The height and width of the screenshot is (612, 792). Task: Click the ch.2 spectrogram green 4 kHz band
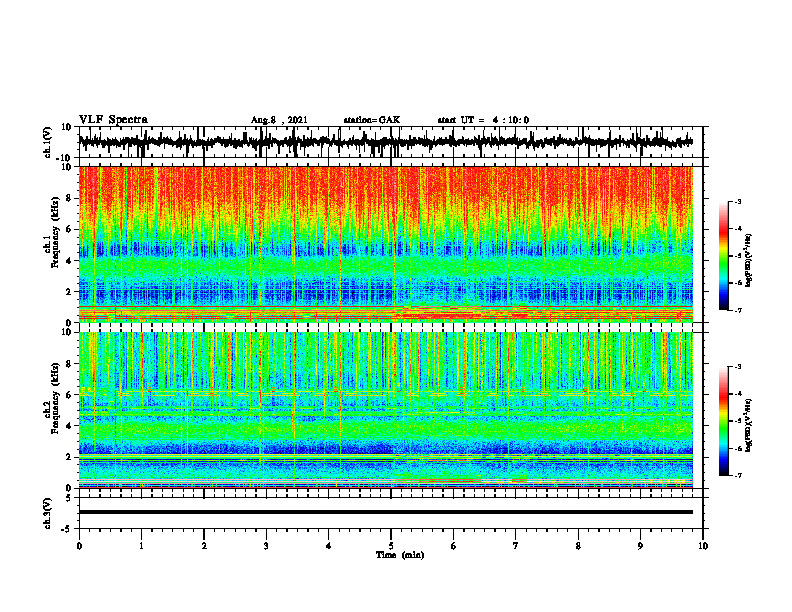pyautogui.click(x=385, y=429)
